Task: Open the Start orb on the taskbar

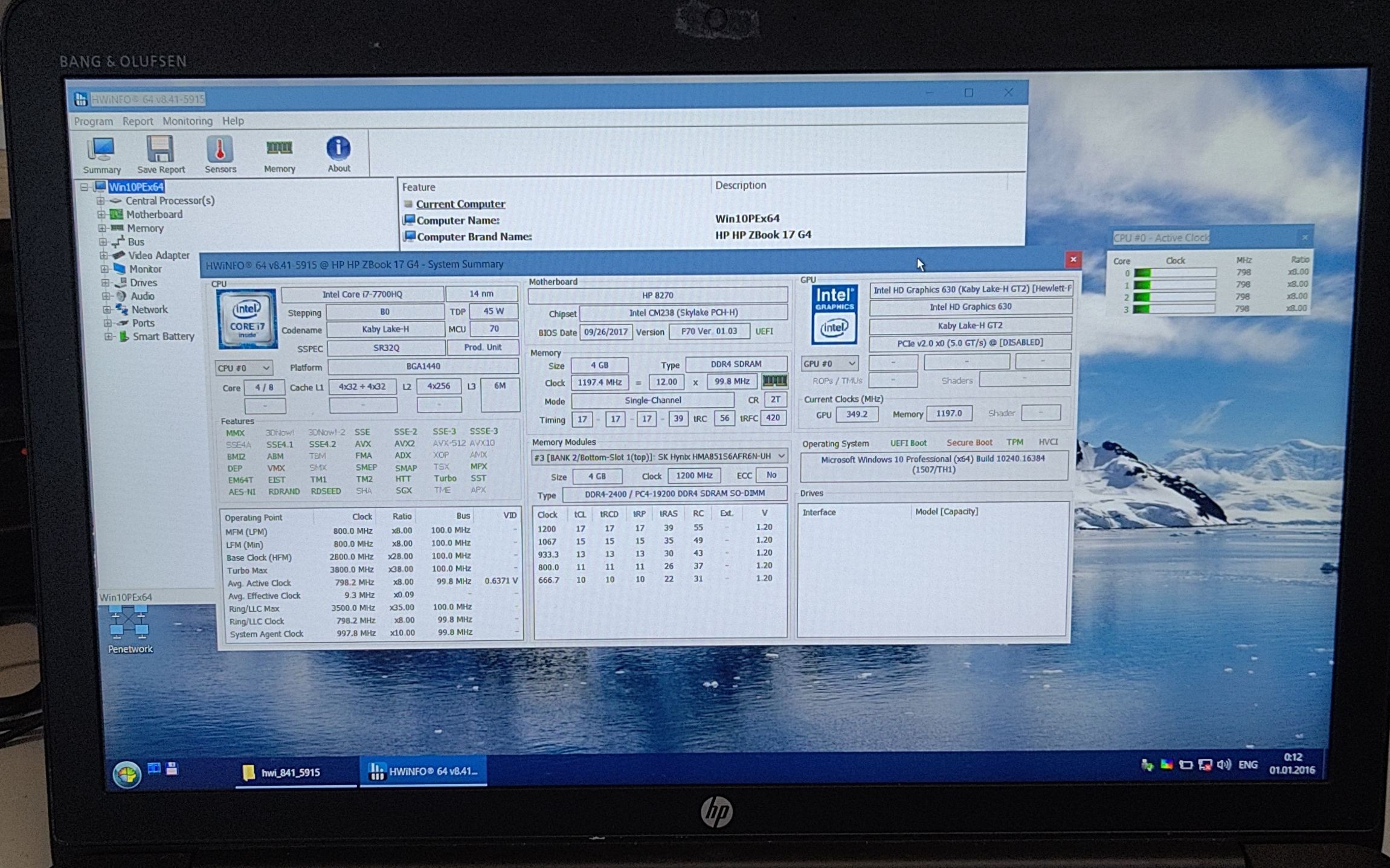Action: (126, 774)
